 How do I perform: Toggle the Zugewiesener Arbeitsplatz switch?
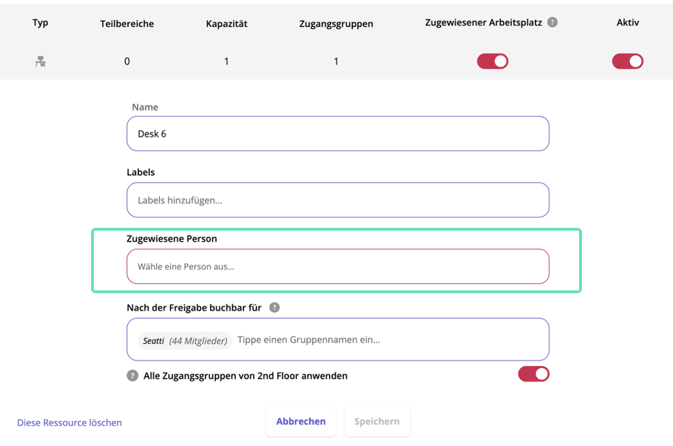click(492, 61)
